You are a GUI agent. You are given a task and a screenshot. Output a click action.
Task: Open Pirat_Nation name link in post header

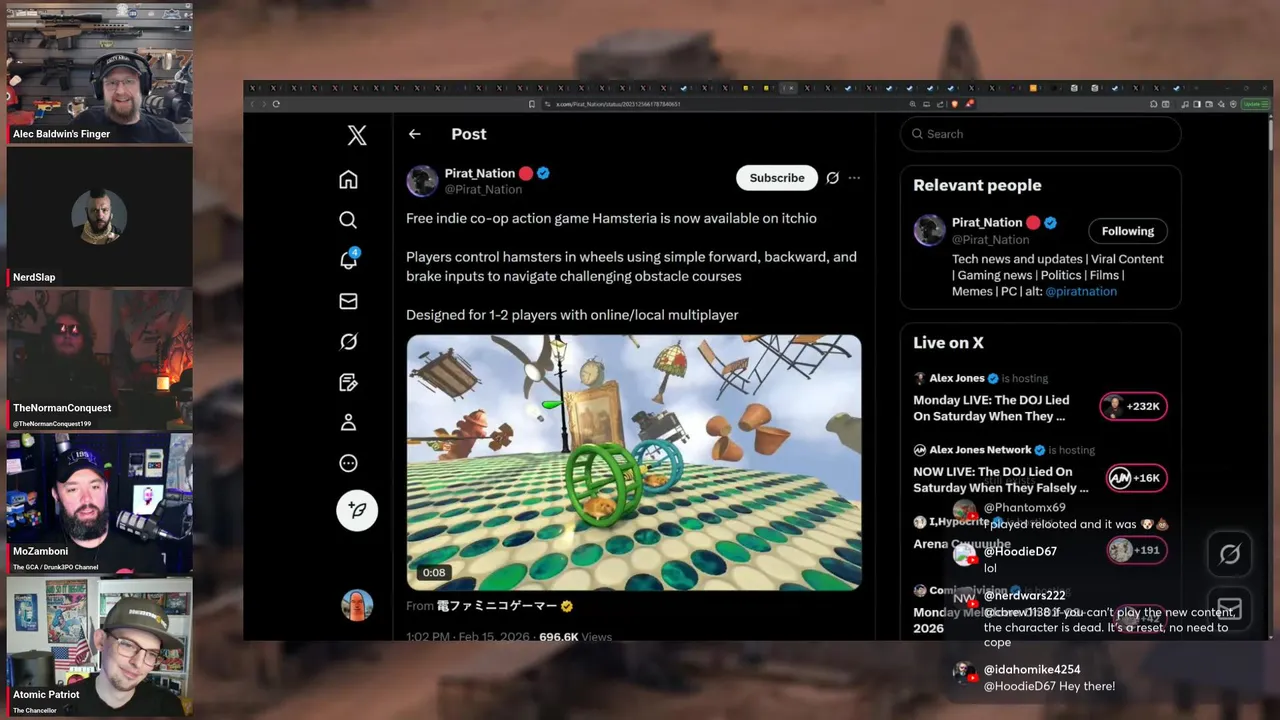click(480, 173)
